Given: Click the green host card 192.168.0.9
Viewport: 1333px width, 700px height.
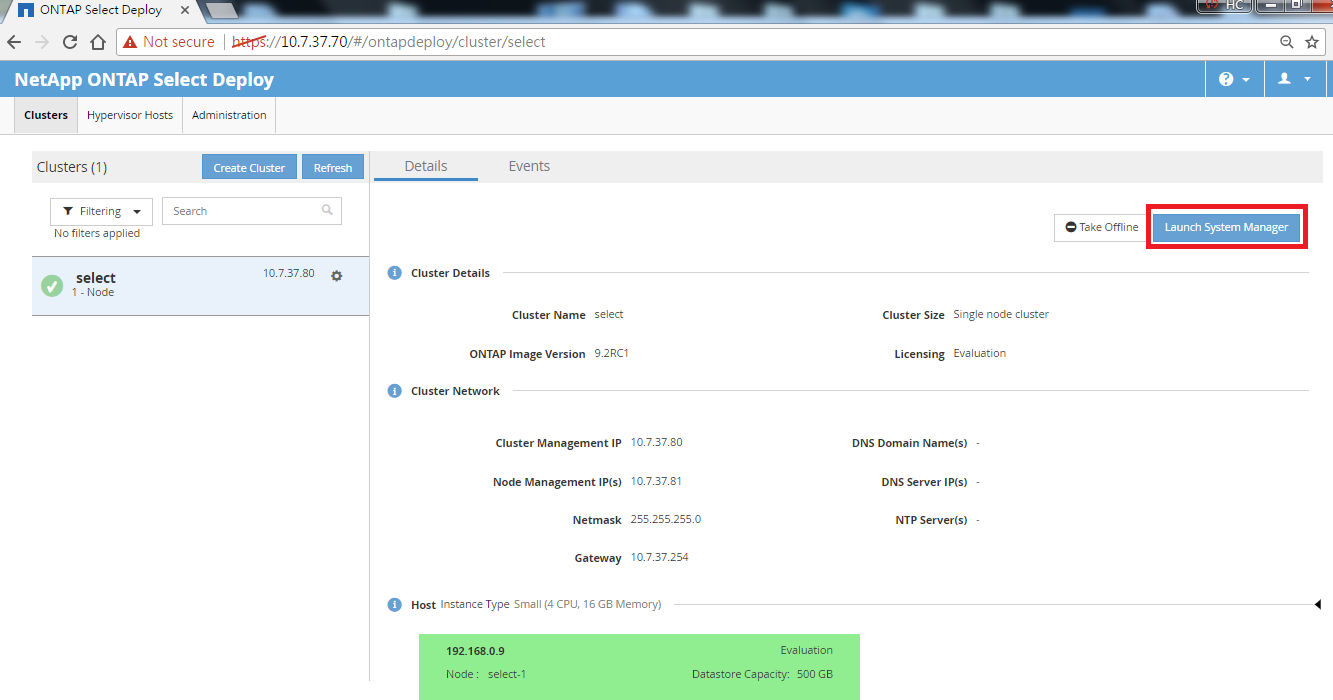Looking at the screenshot, I should coord(639,666).
